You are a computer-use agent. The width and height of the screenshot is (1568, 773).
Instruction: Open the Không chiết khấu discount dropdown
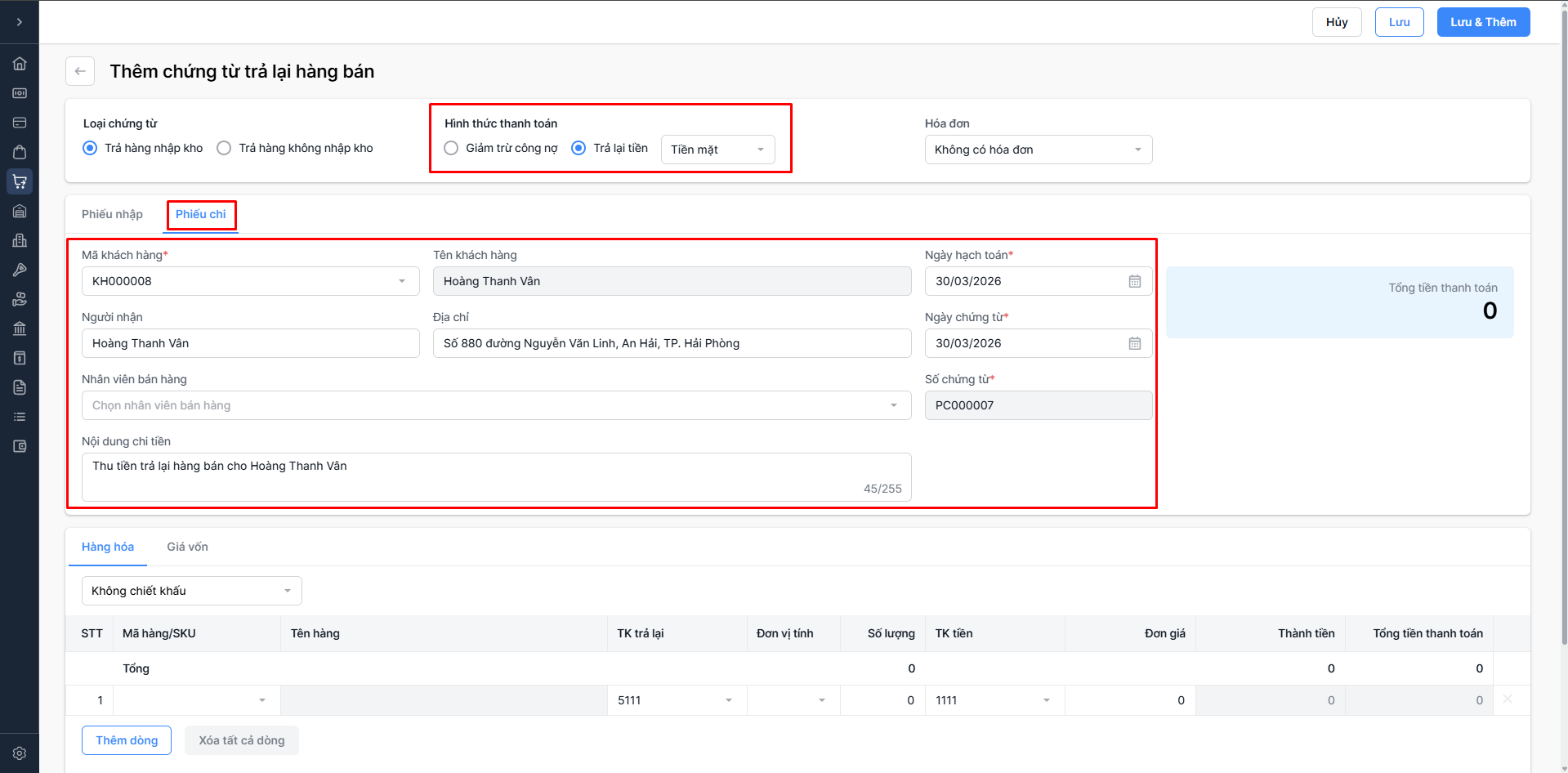[191, 591]
